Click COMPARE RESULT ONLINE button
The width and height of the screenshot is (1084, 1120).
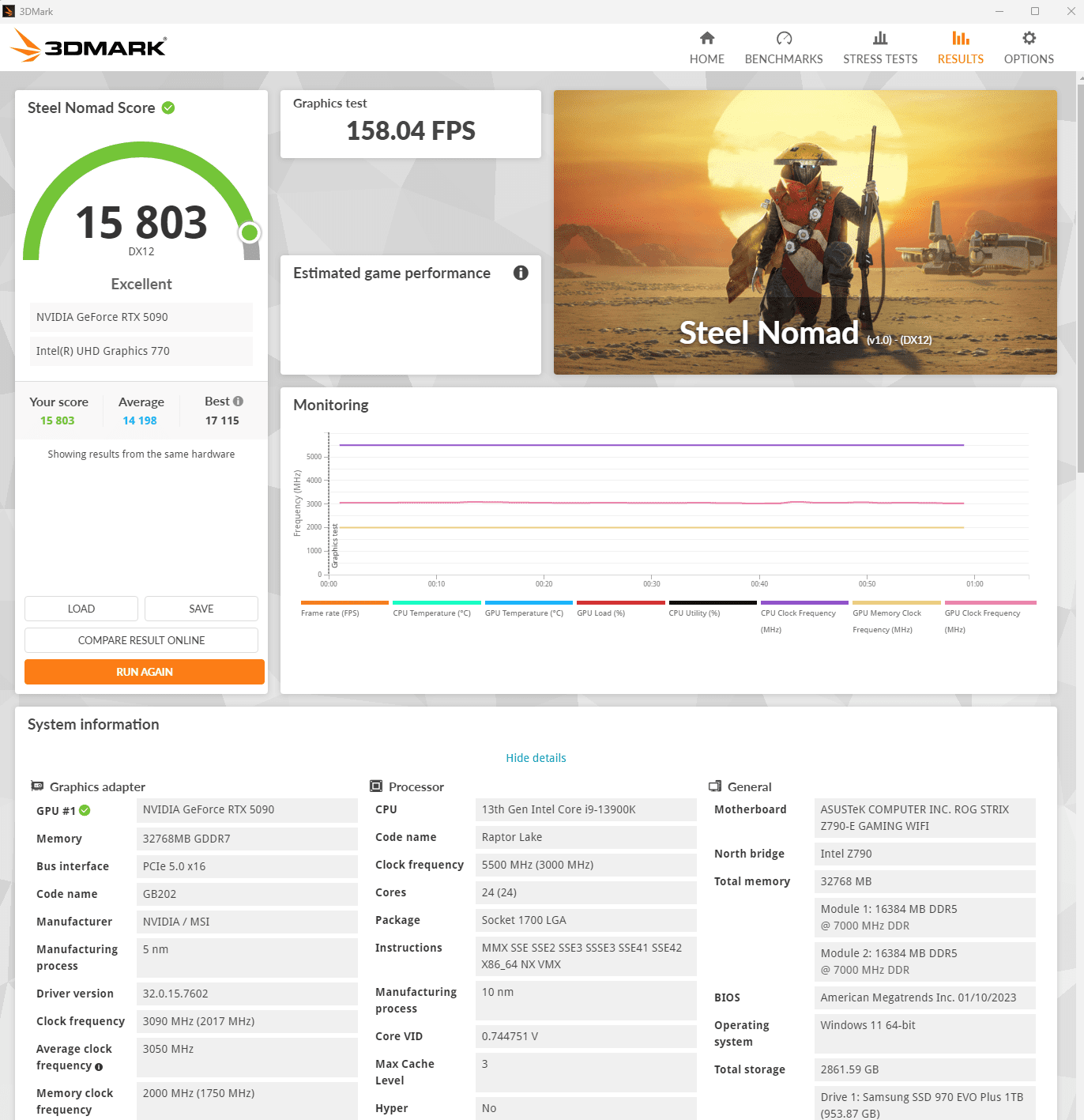(x=141, y=640)
